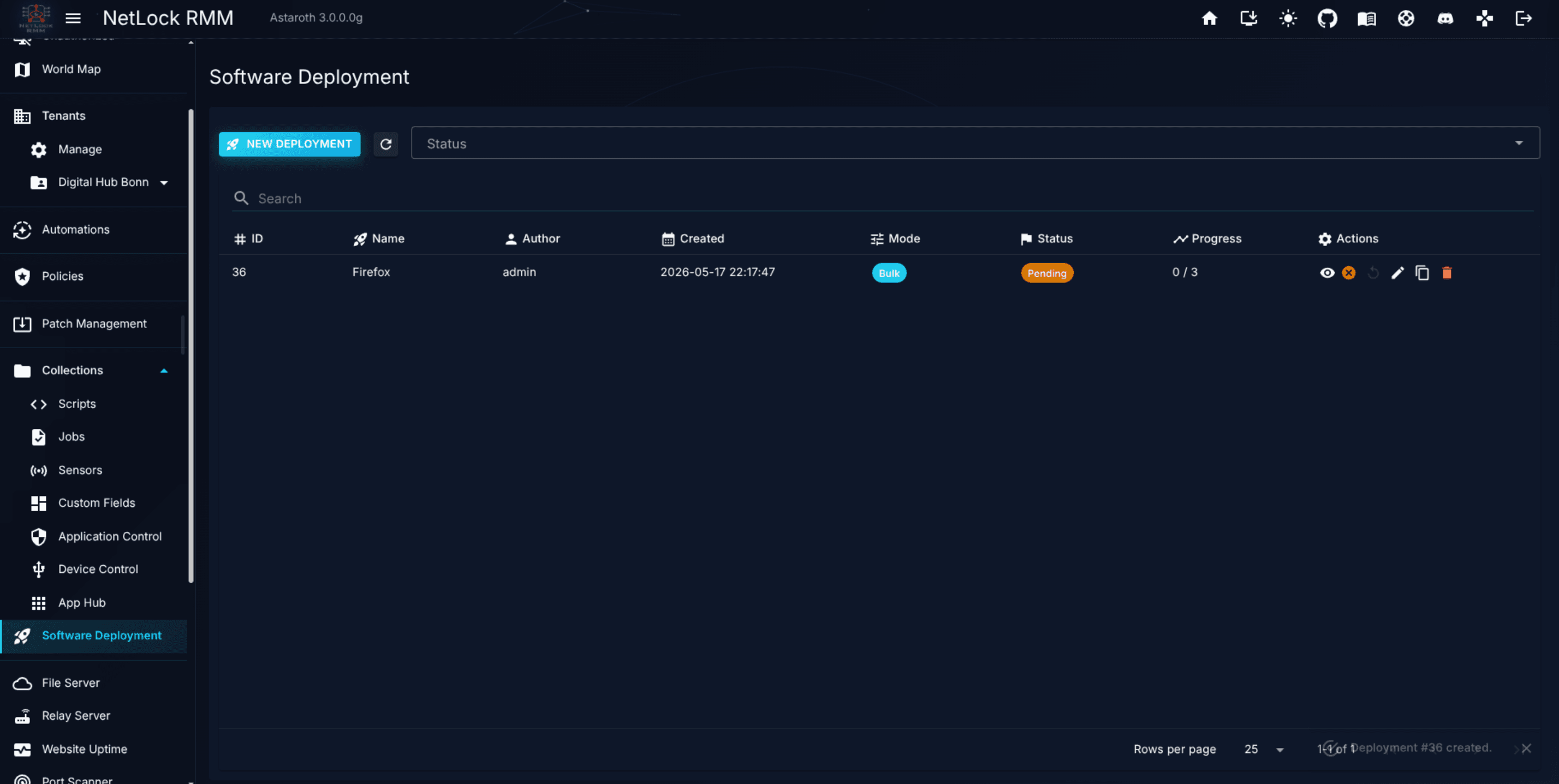
Task: Open Tenants in the sidebar
Action: click(94, 116)
